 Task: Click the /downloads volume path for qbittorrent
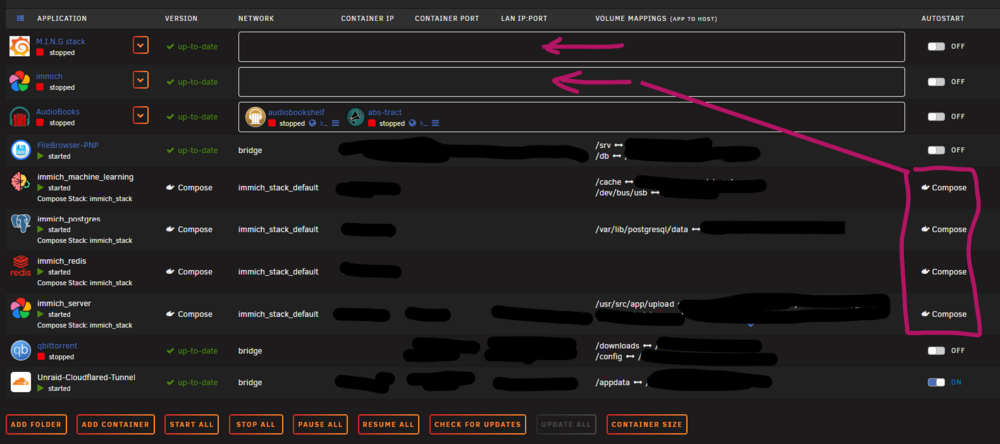tap(617, 346)
